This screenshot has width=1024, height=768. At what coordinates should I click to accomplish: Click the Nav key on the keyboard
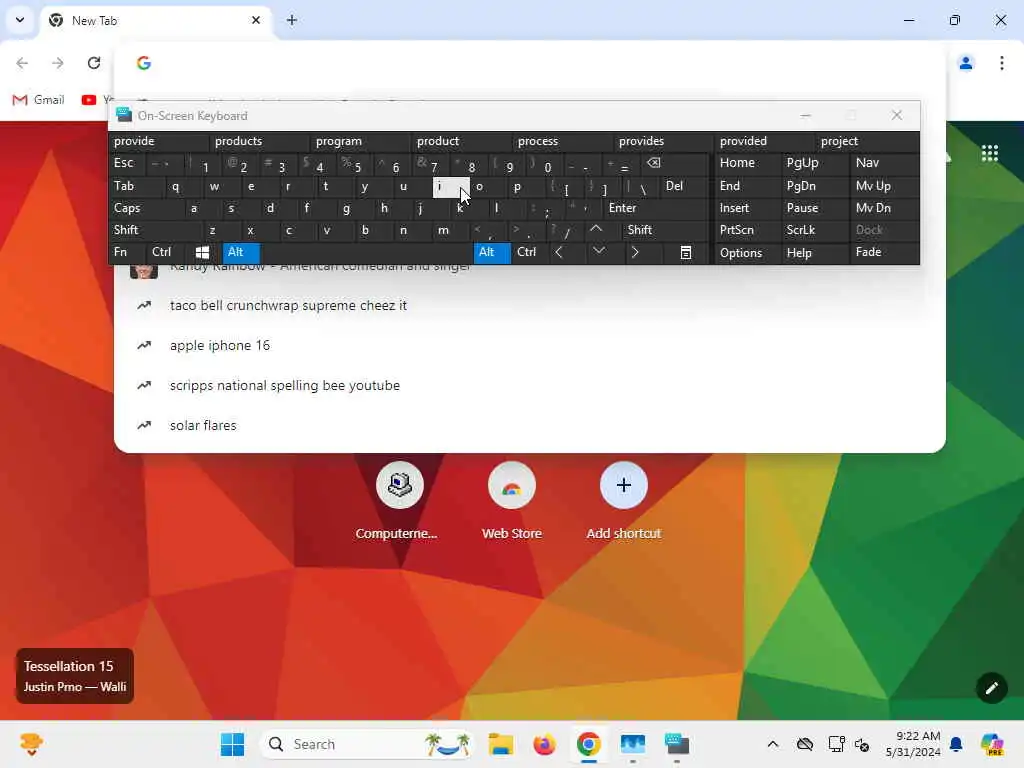point(885,163)
